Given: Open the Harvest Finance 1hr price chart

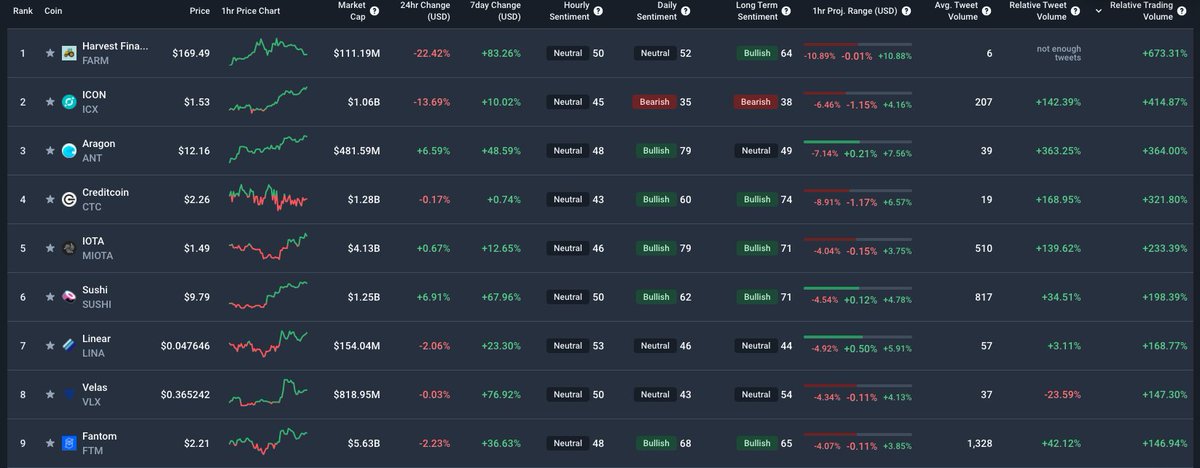Looking at the screenshot, I should click(268, 50).
